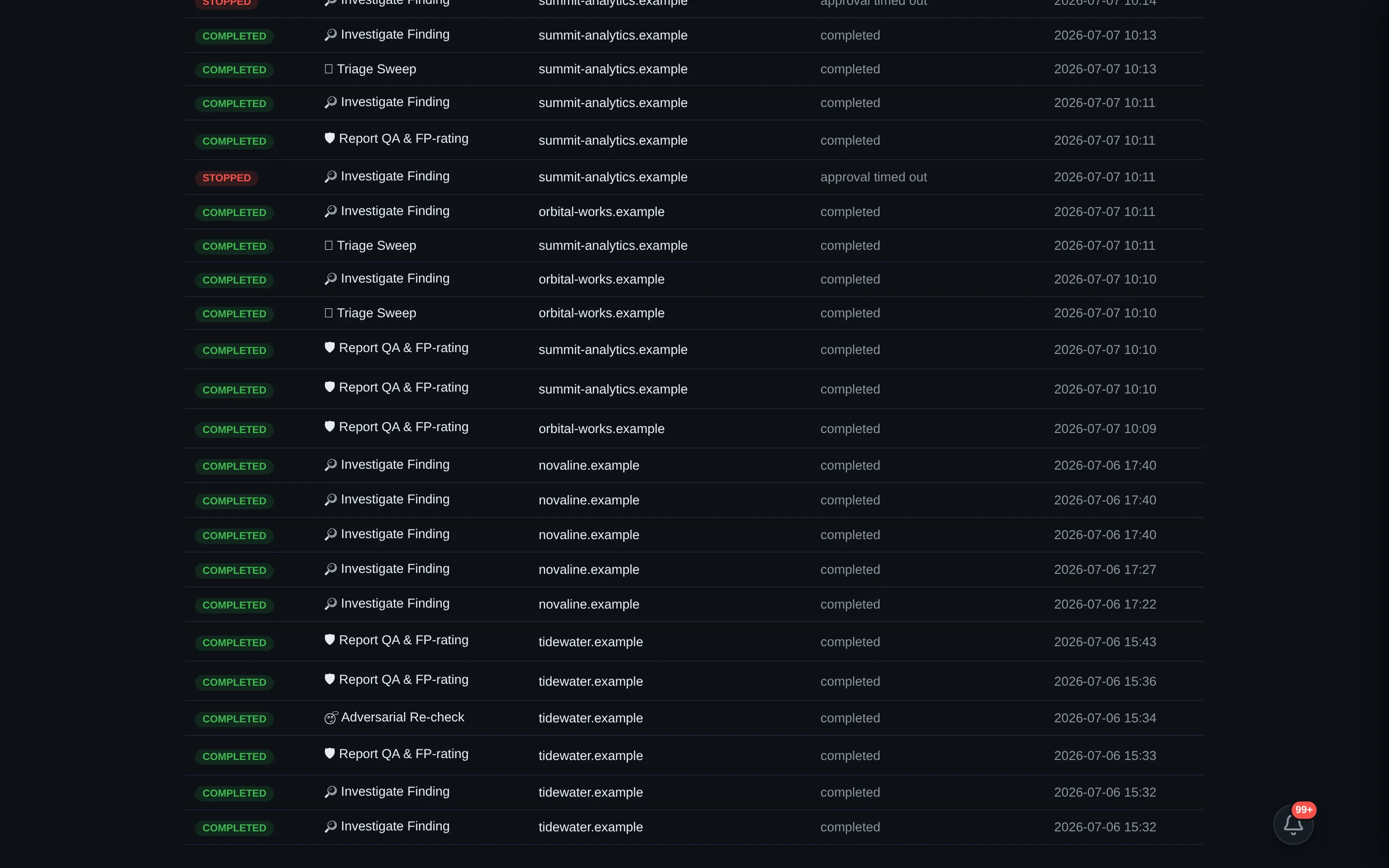Click 'completed' result in Adversarial Re-check row
The height and width of the screenshot is (868, 1389).
pos(850,718)
